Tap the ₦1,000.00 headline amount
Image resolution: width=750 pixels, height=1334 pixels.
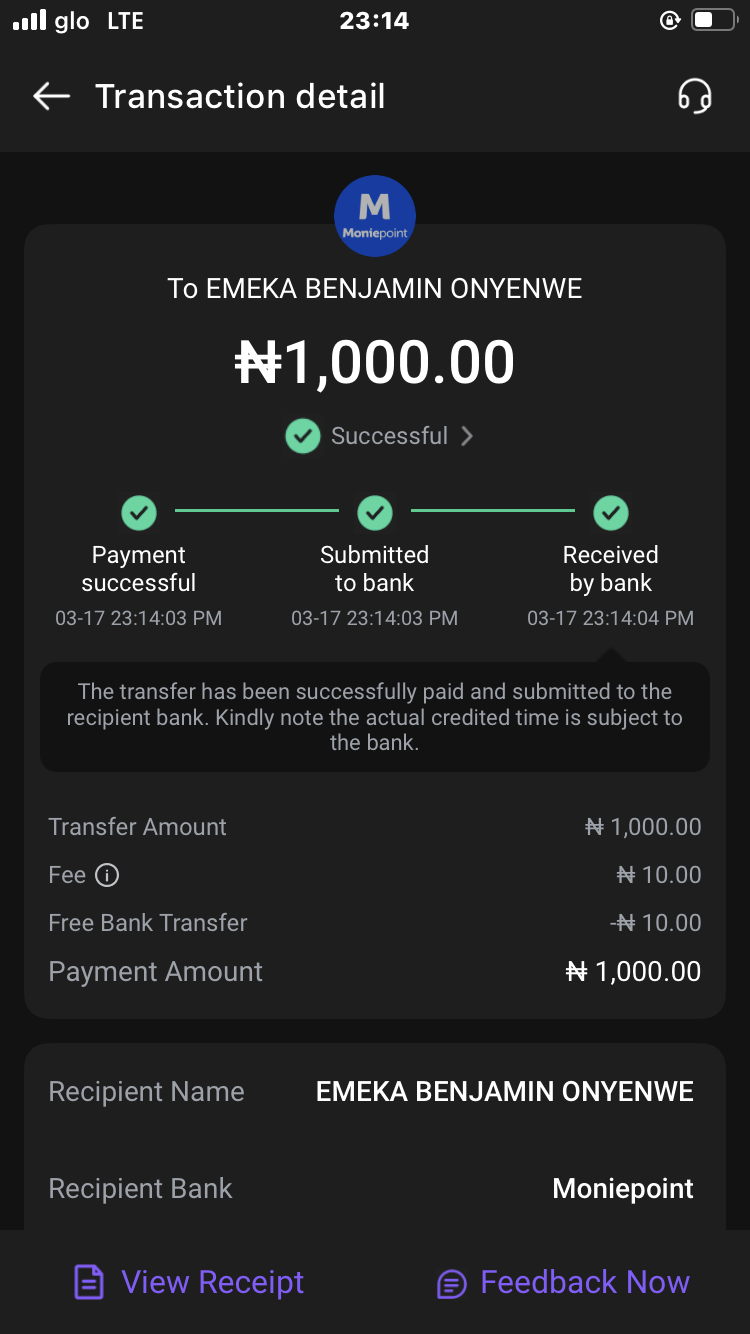coord(374,362)
